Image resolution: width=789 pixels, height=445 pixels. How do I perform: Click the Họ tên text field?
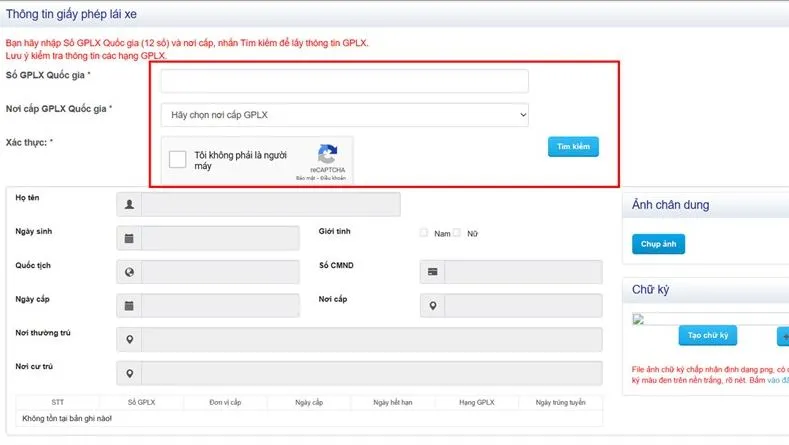click(x=270, y=205)
